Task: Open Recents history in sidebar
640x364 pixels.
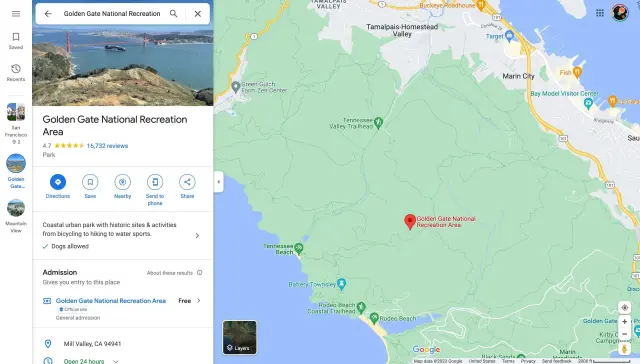Action: click(x=16, y=73)
